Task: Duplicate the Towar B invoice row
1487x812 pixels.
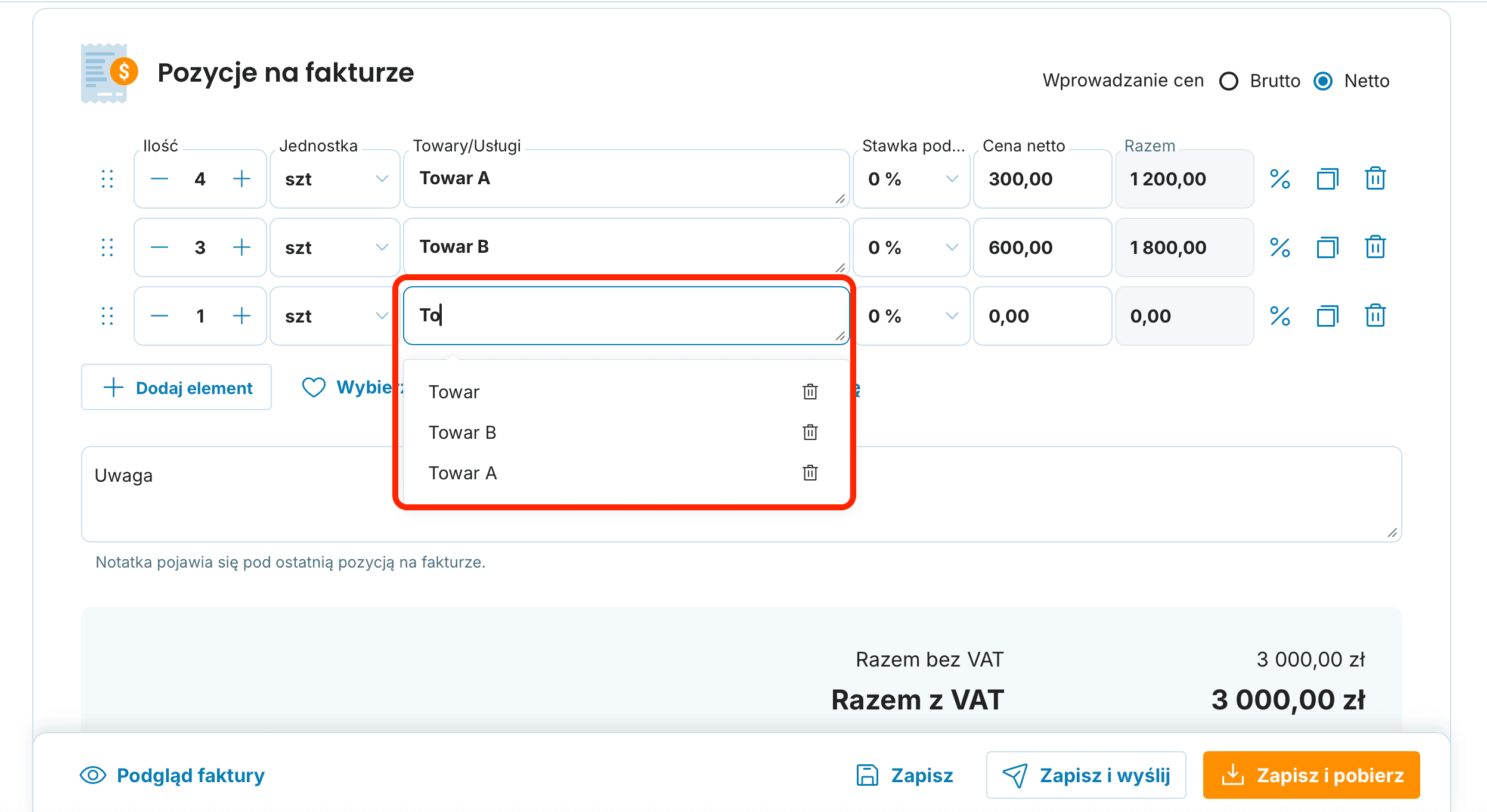Action: (x=1327, y=247)
